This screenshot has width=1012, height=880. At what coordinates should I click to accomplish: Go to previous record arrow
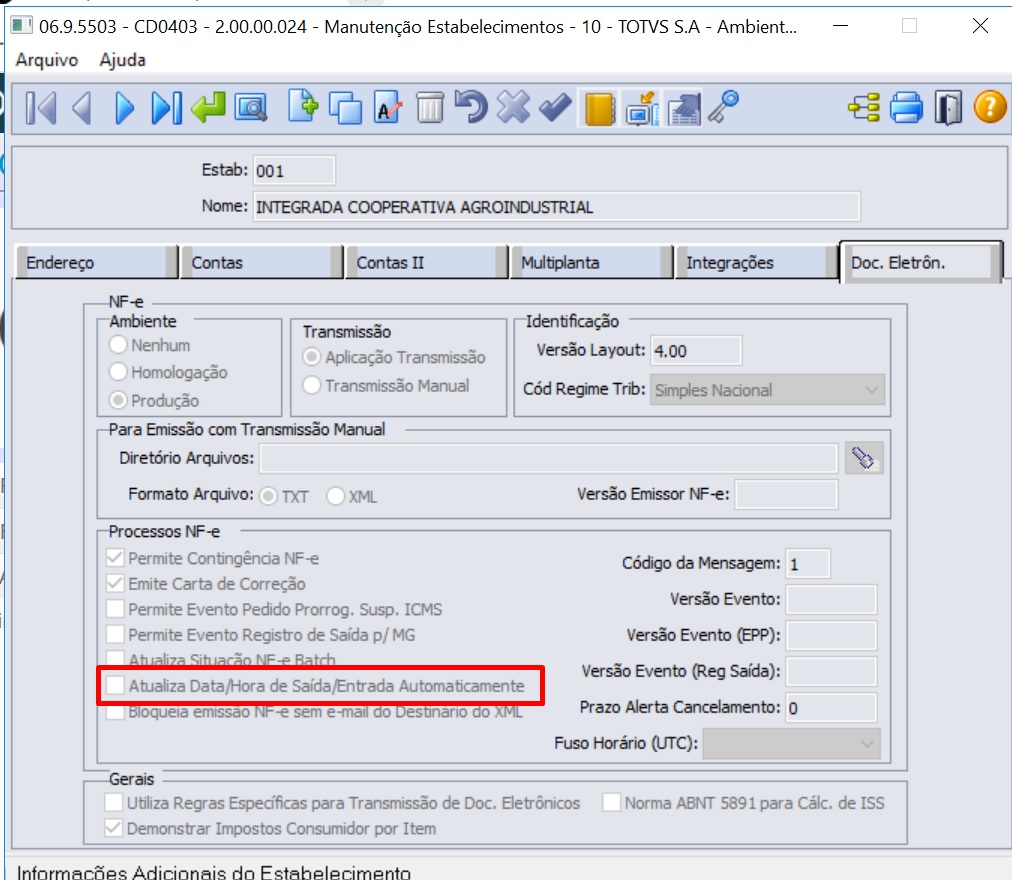click(x=82, y=107)
